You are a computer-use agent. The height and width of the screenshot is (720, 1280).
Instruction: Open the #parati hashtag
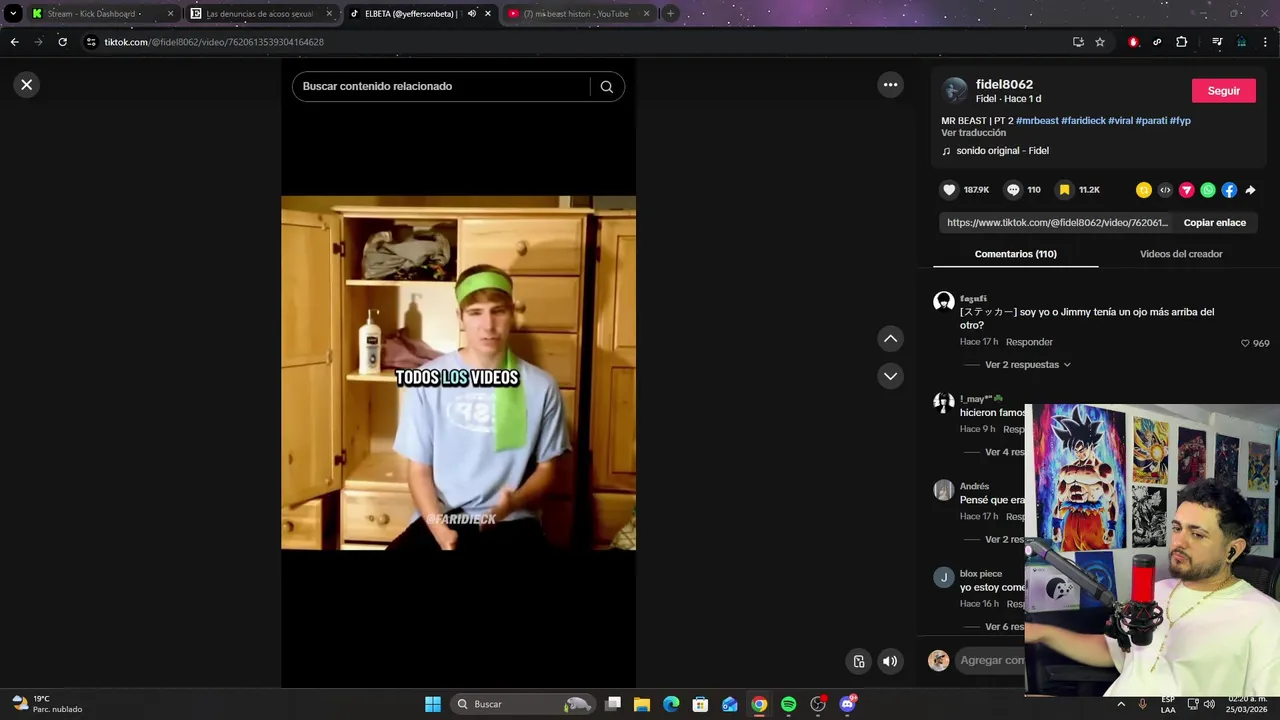(x=1151, y=121)
